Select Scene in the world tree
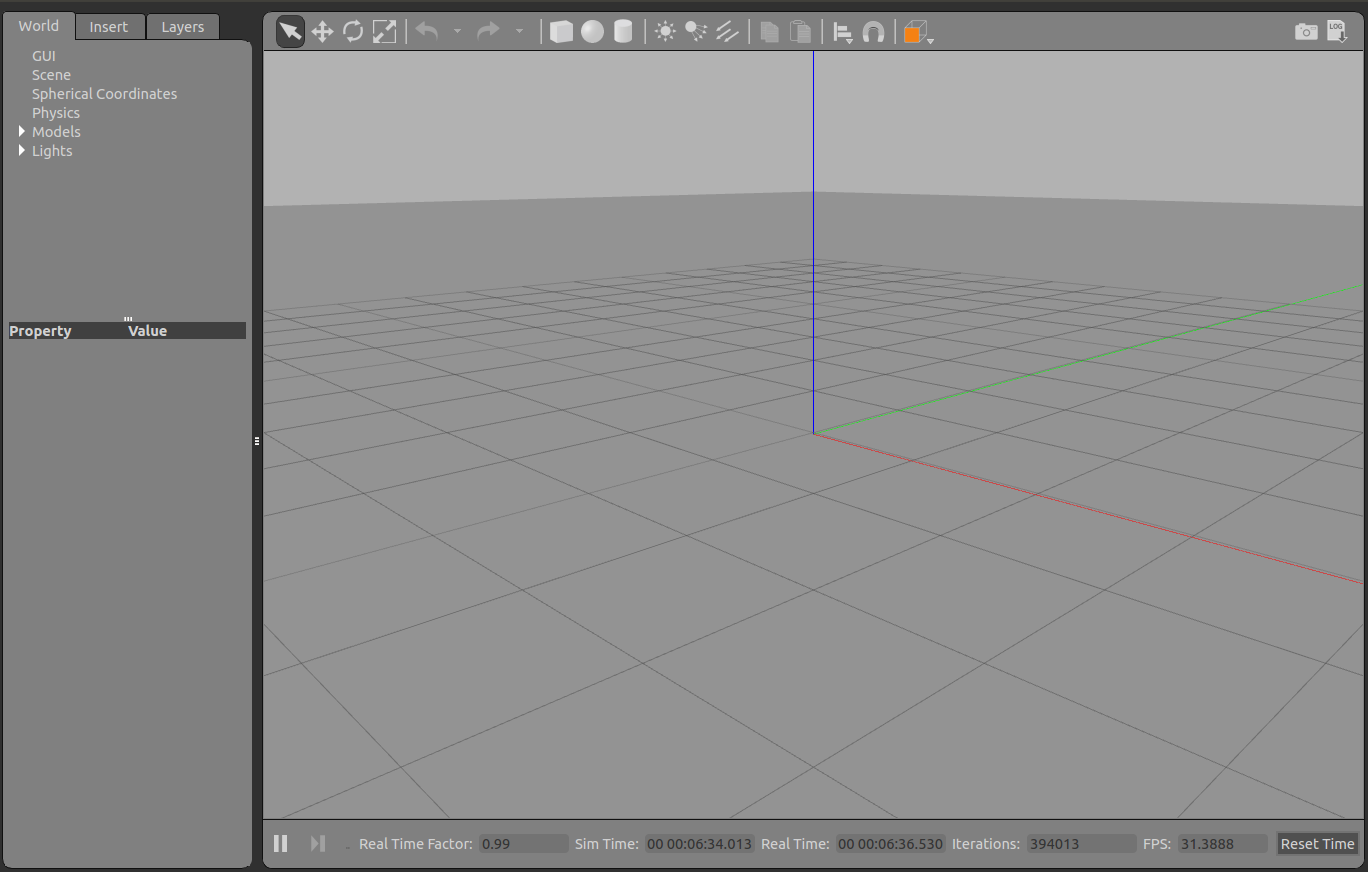Viewport: 1368px width, 872px height. point(51,75)
